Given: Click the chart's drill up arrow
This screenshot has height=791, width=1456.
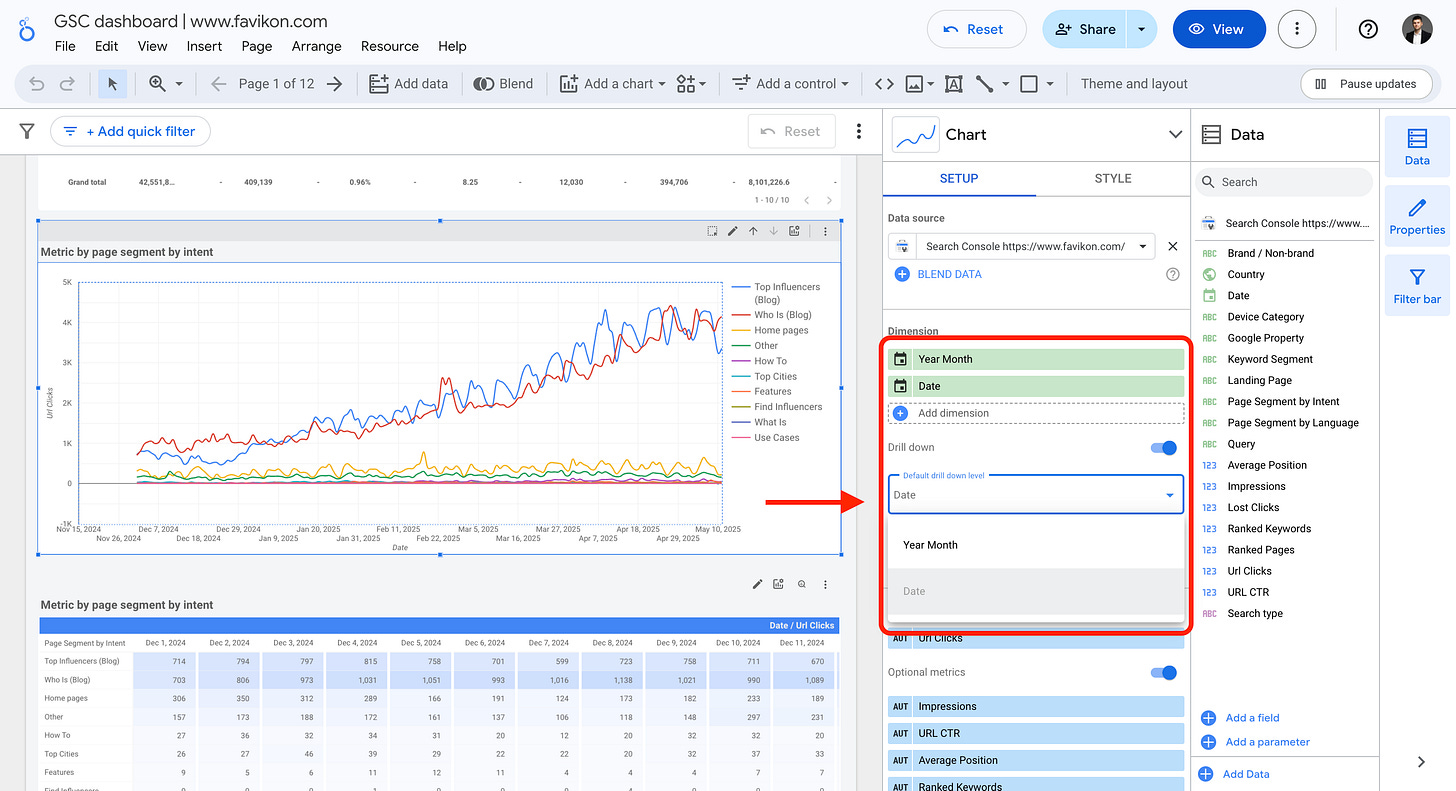Looking at the screenshot, I should pyautogui.click(x=753, y=231).
